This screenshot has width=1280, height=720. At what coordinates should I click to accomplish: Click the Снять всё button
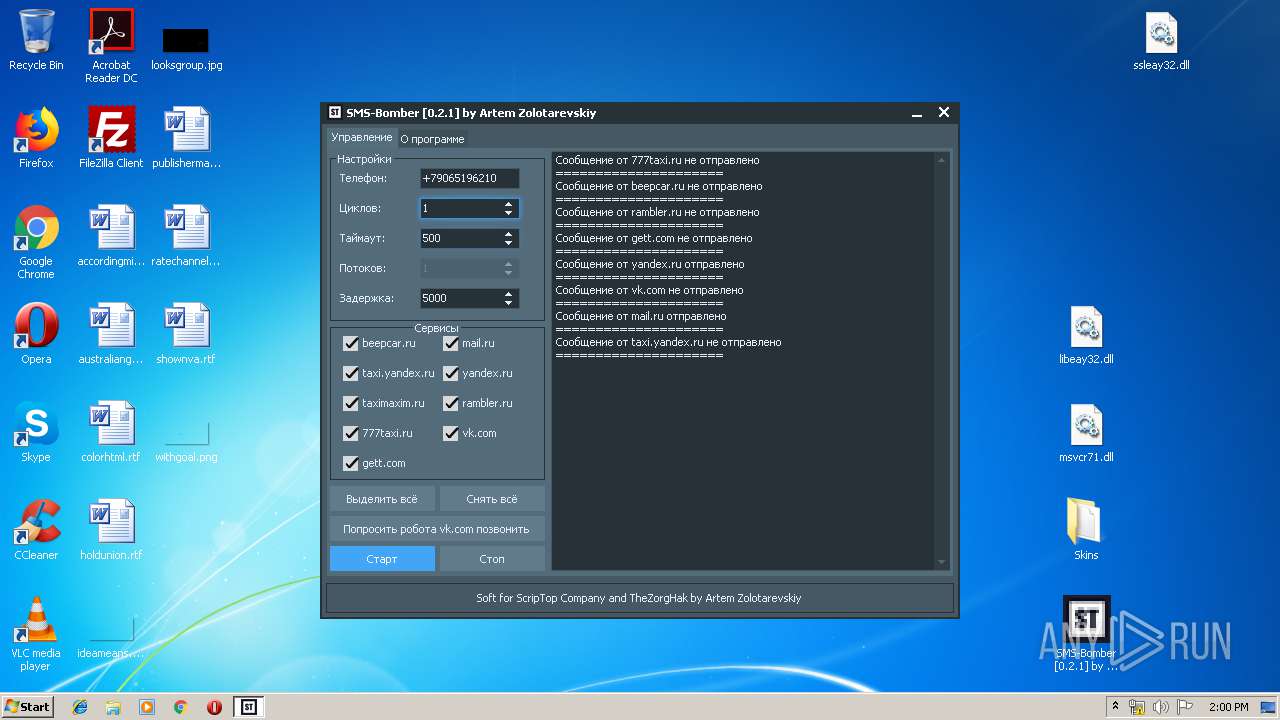(492, 499)
